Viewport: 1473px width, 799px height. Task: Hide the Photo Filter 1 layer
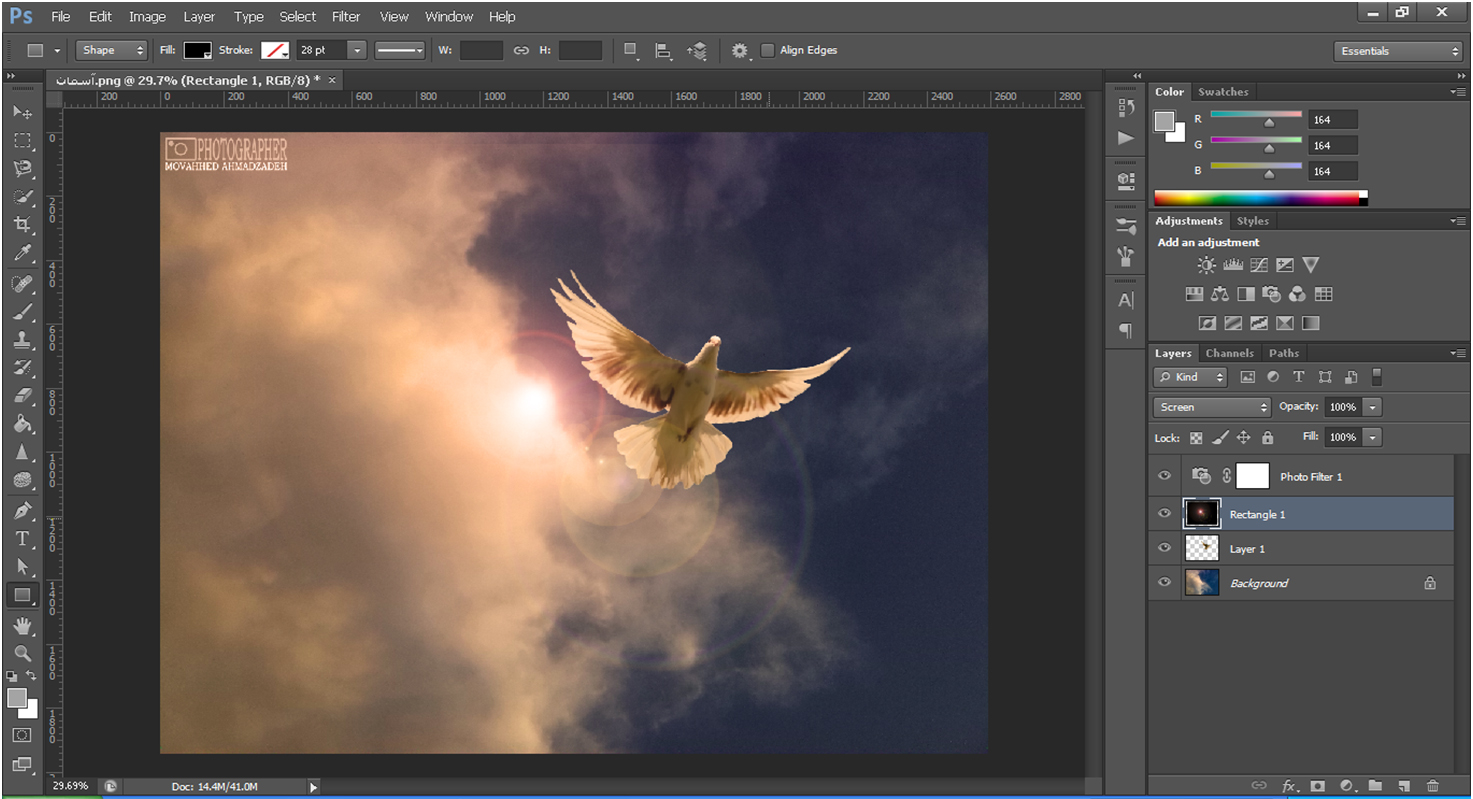(x=1164, y=477)
